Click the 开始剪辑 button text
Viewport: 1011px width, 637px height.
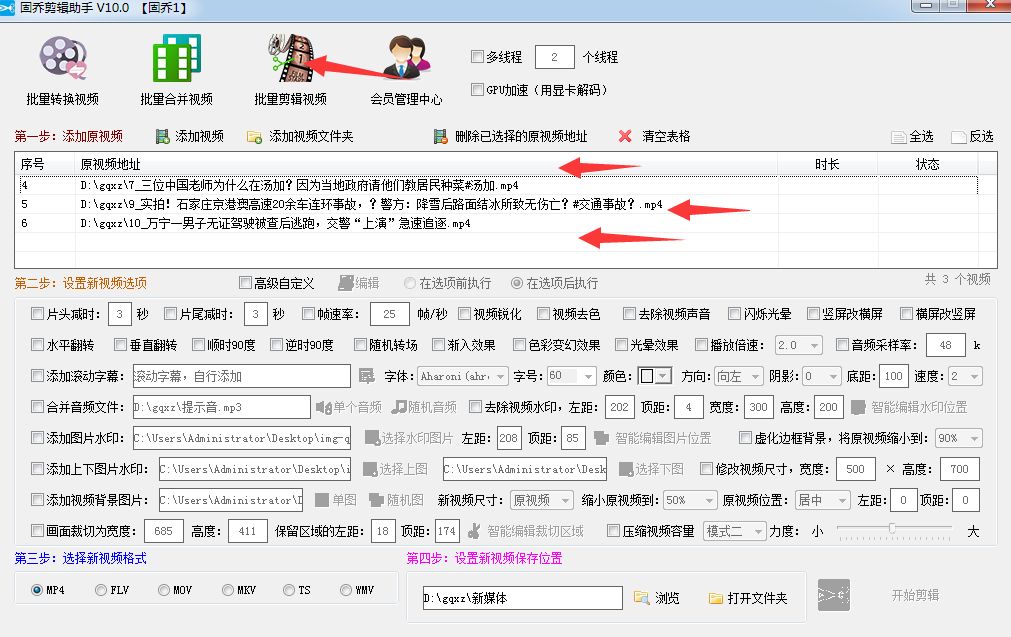tap(915, 595)
